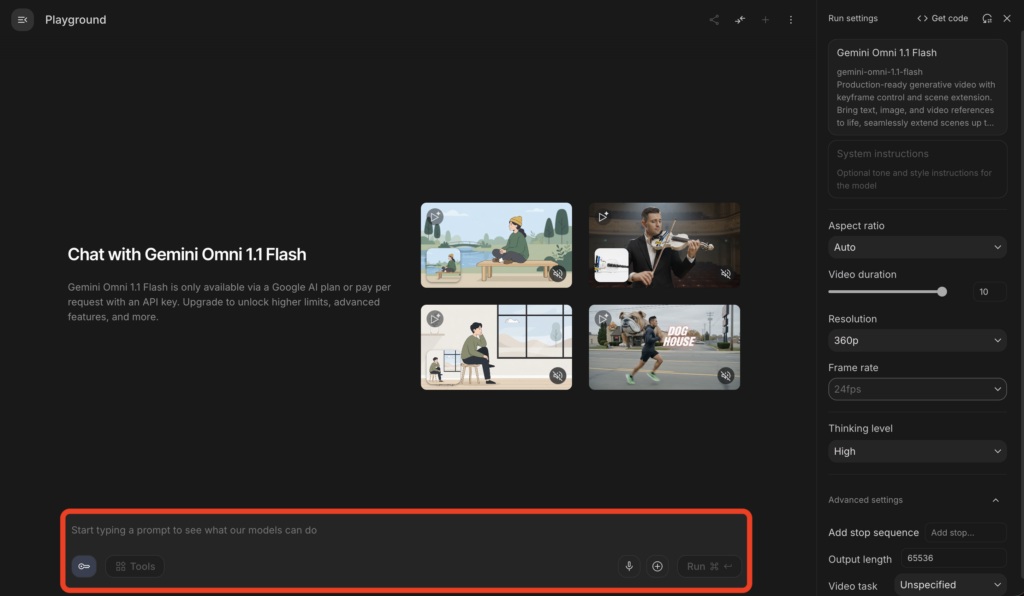Open the Resolution 360p dropdown
The image size is (1024, 596).
[917, 340]
